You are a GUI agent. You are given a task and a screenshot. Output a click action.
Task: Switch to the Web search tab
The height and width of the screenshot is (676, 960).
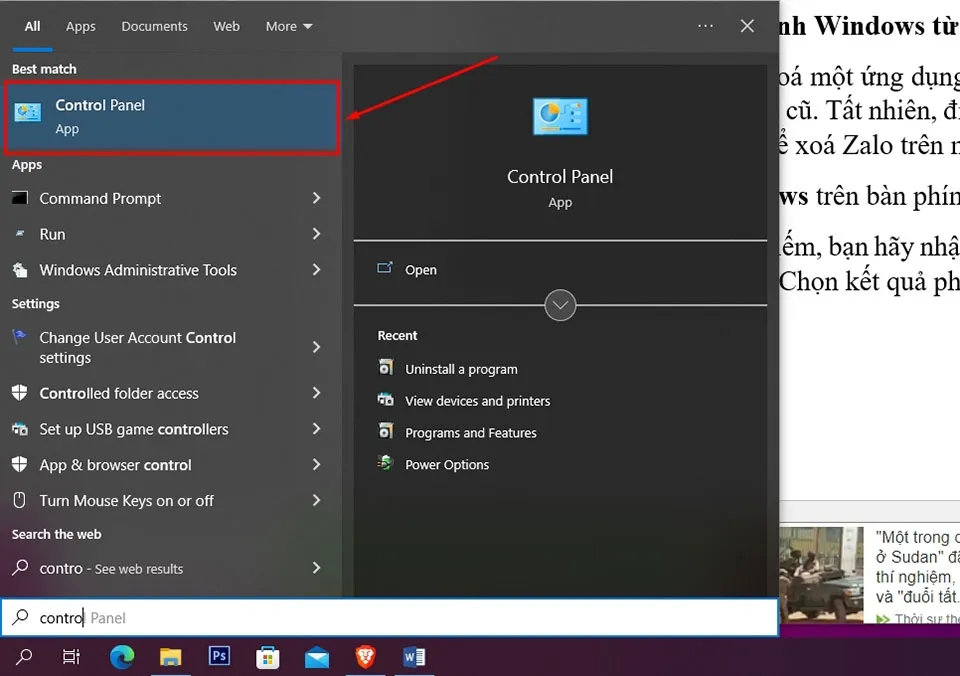(x=226, y=26)
